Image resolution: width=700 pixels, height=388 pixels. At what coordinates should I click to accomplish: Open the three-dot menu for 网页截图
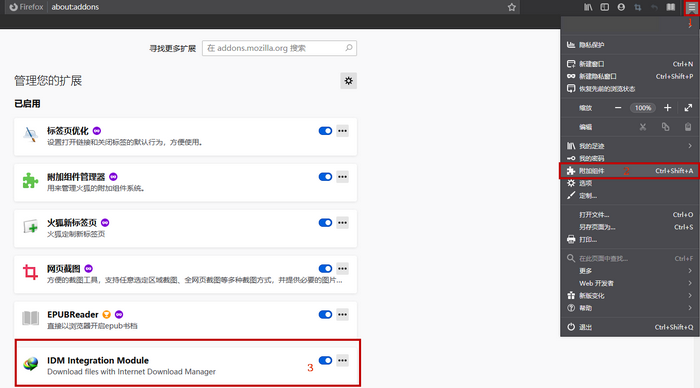coord(342,268)
